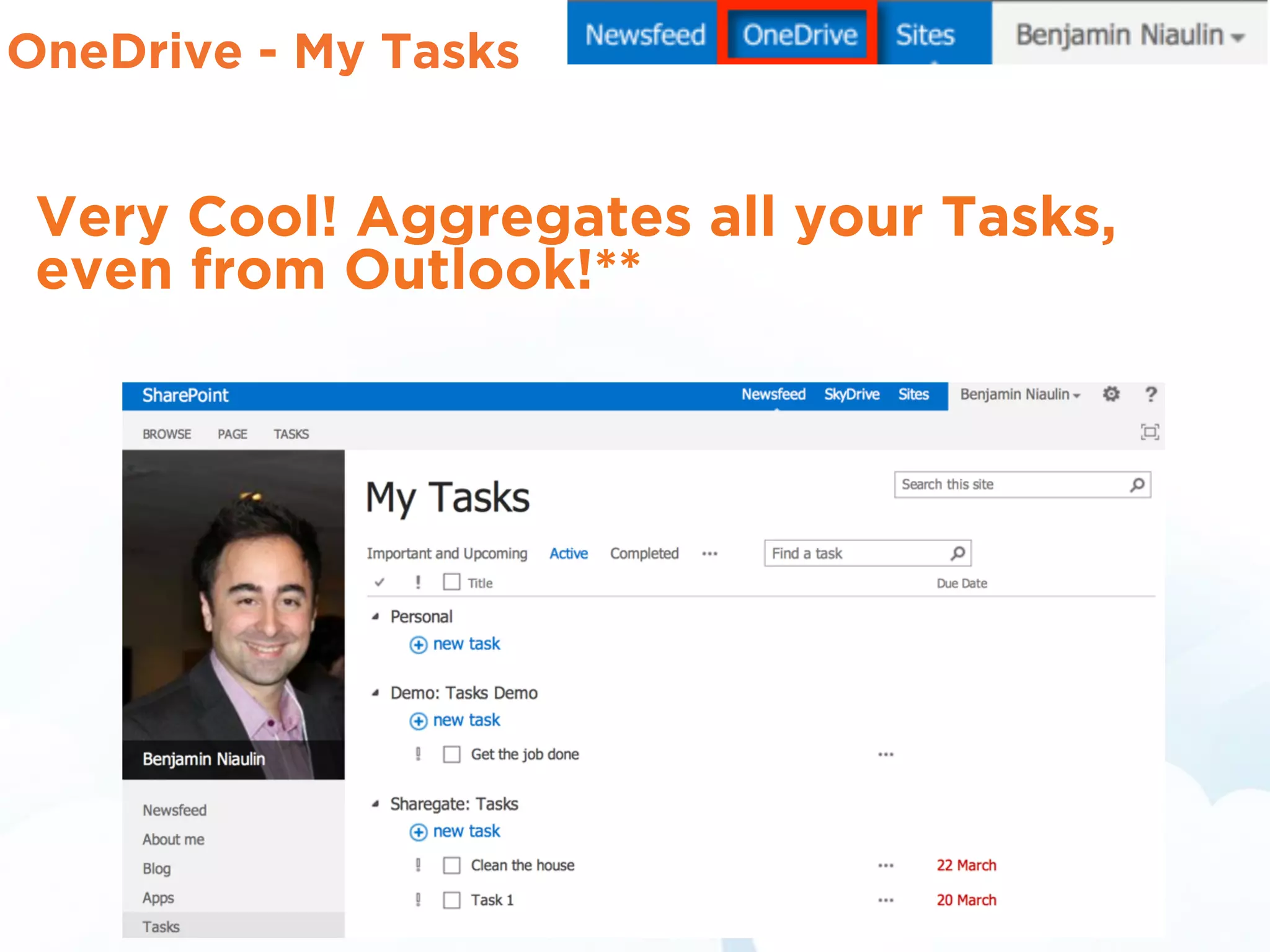Click importance mark beside Task 1
The width and height of the screenshot is (1270, 952).
(418, 900)
